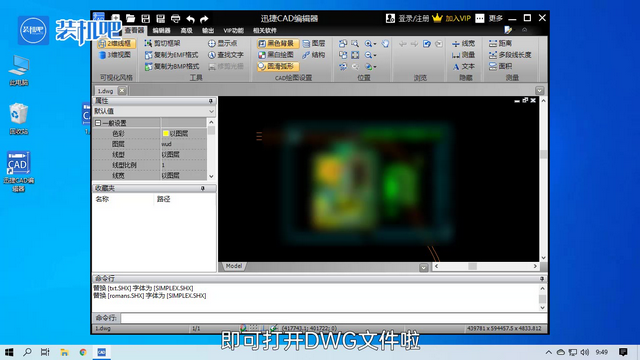Click the 加入VIP button
640x360 pixels.
click(452, 18)
